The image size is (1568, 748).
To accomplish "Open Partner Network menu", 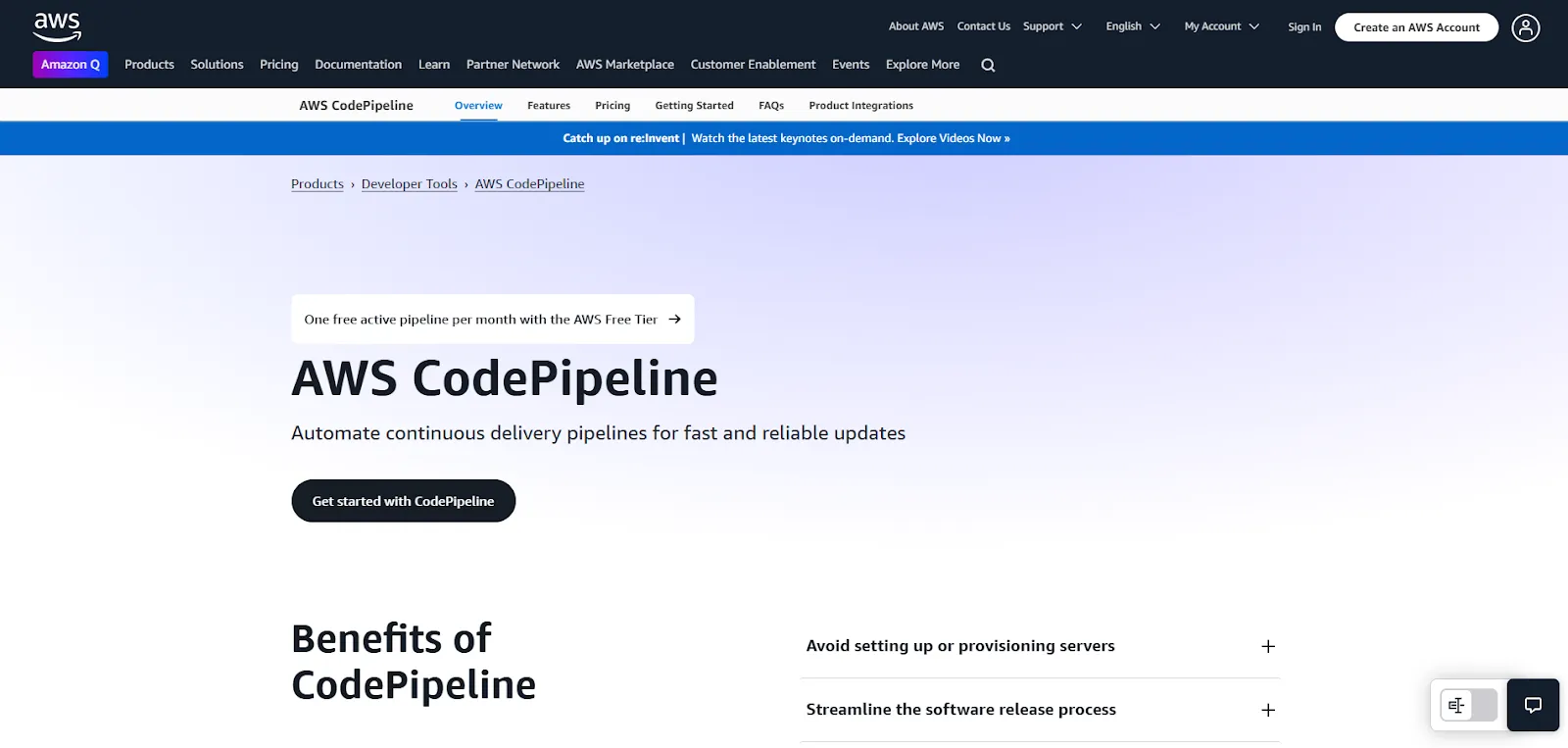I will 513,65.
